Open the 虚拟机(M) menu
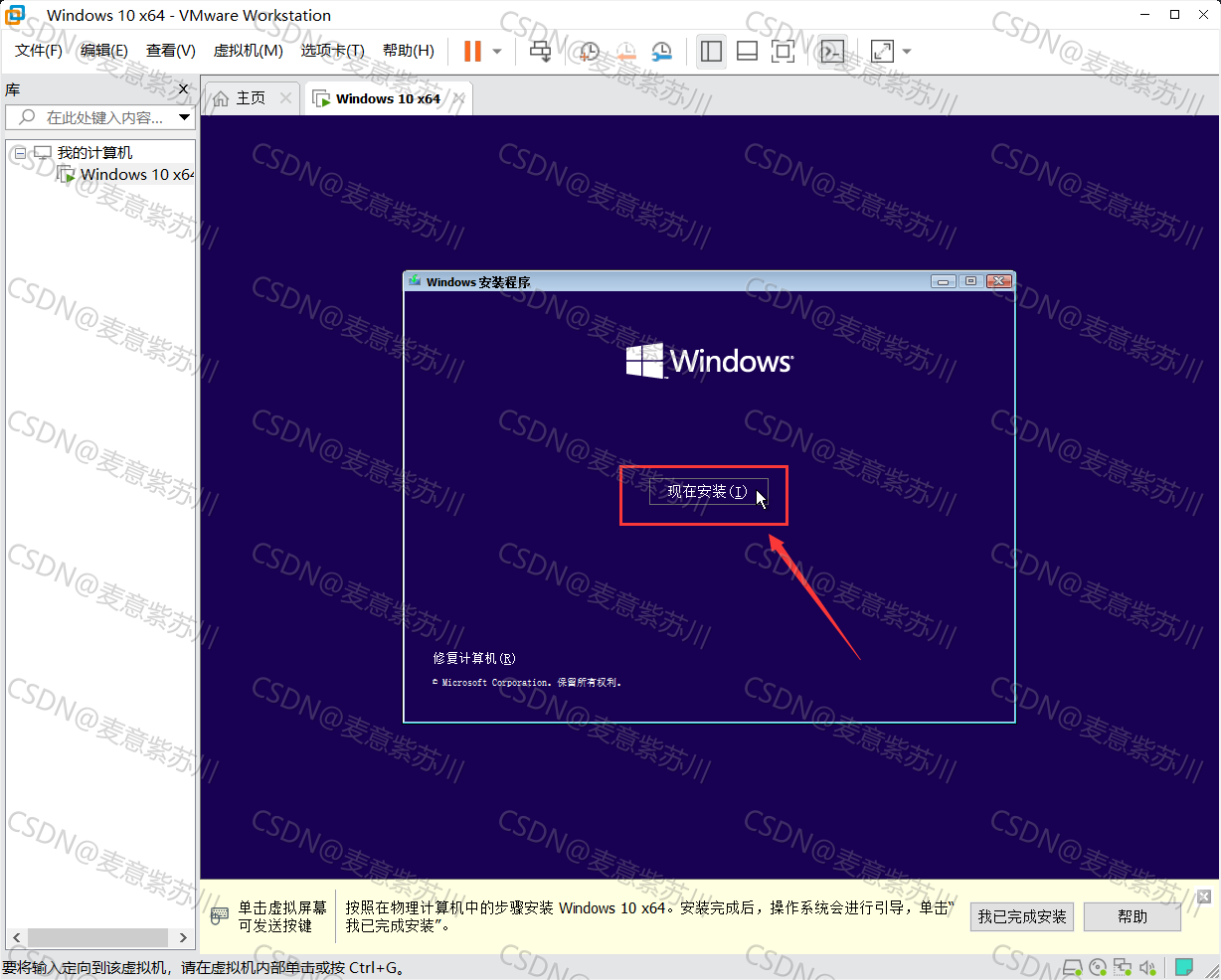This screenshot has height=980, width=1221. (x=249, y=51)
